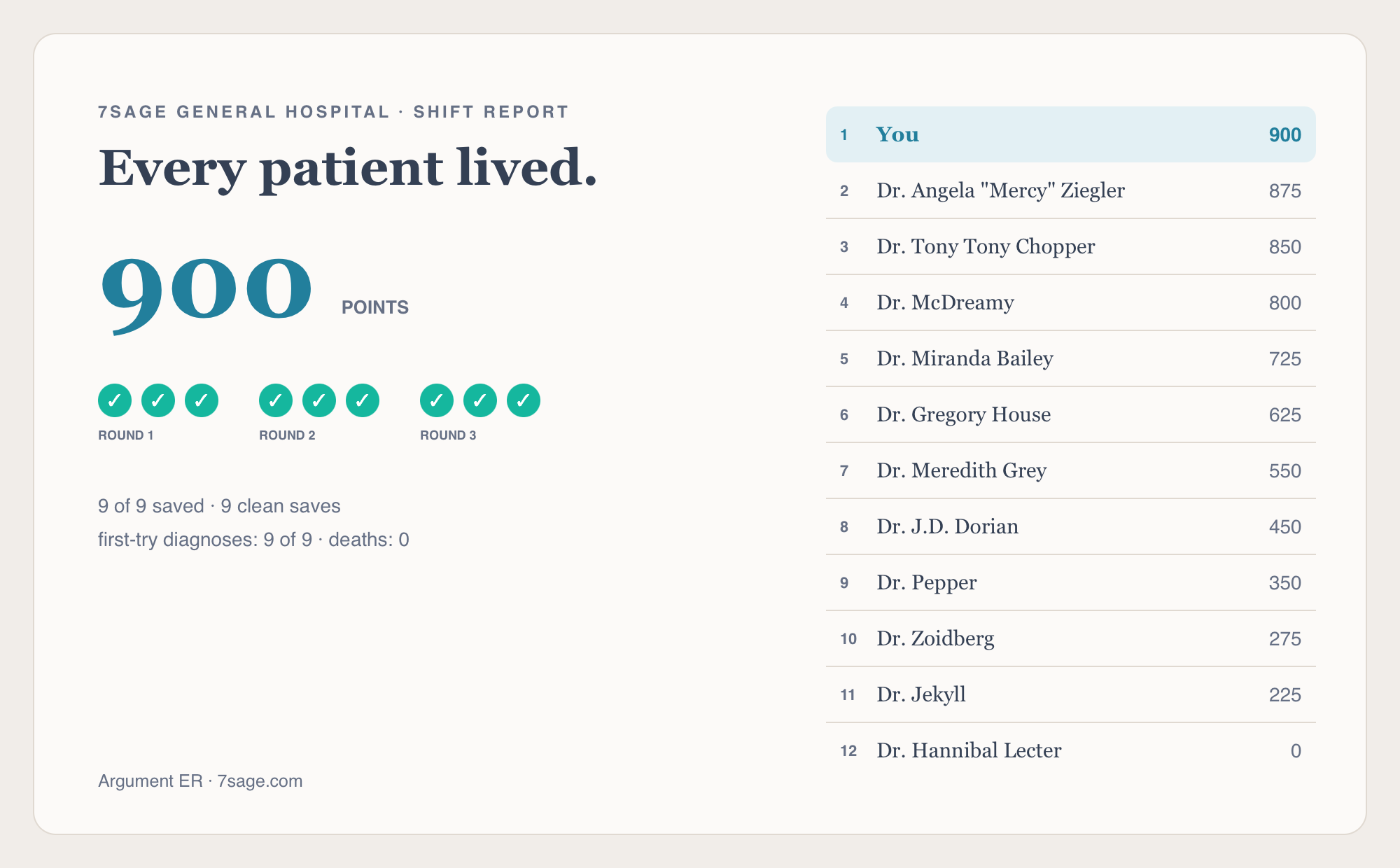This screenshot has width=1400, height=868.
Task: Click the first Round 2 checkmark icon
Action: coord(276,400)
